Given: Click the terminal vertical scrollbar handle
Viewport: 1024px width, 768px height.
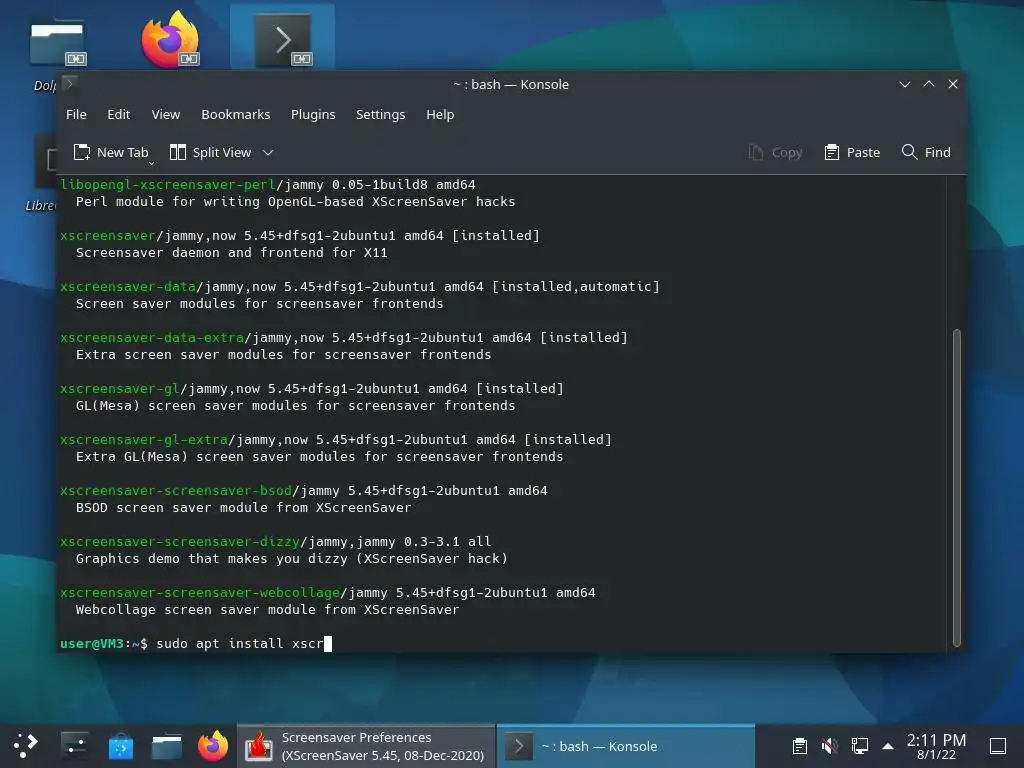Looking at the screenshot, I should tap(957, 487).
